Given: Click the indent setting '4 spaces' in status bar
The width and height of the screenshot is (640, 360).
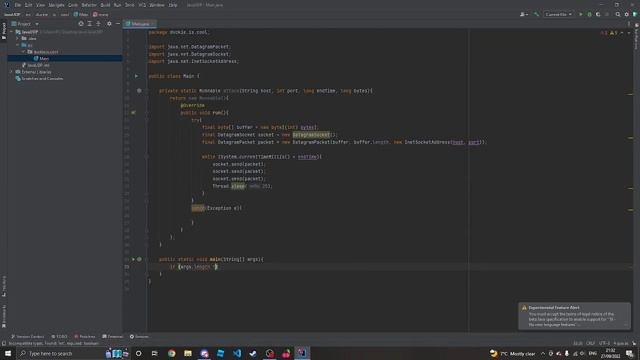Looking at the screenshot, I should 620,343.
